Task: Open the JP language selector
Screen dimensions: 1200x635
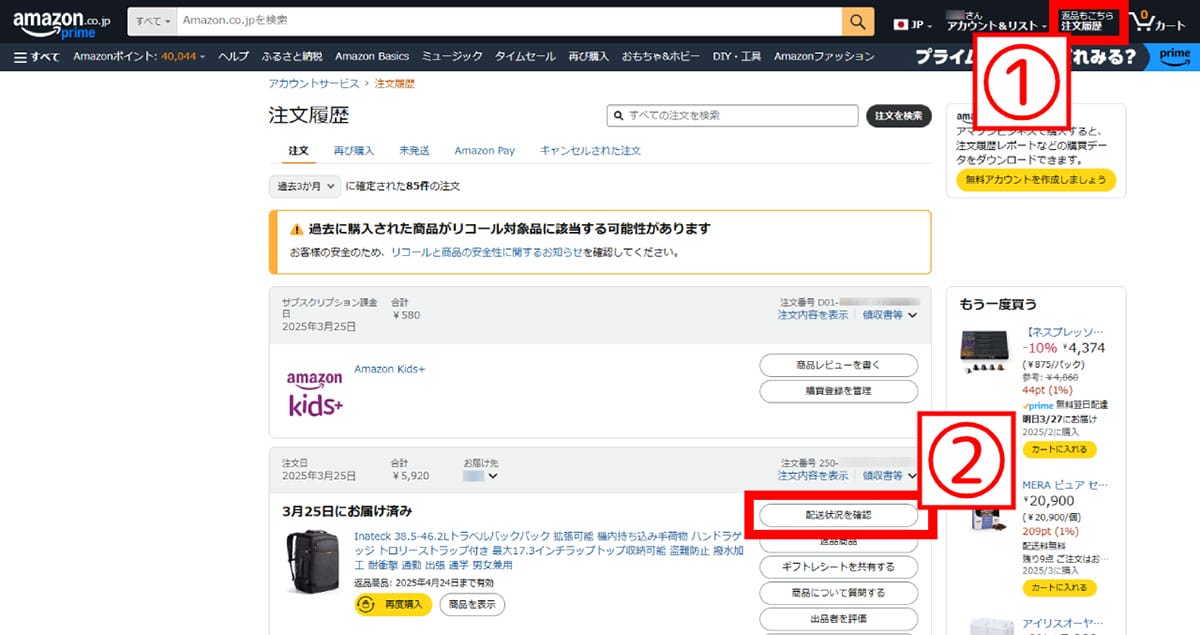Action: [x=913, y=24]
